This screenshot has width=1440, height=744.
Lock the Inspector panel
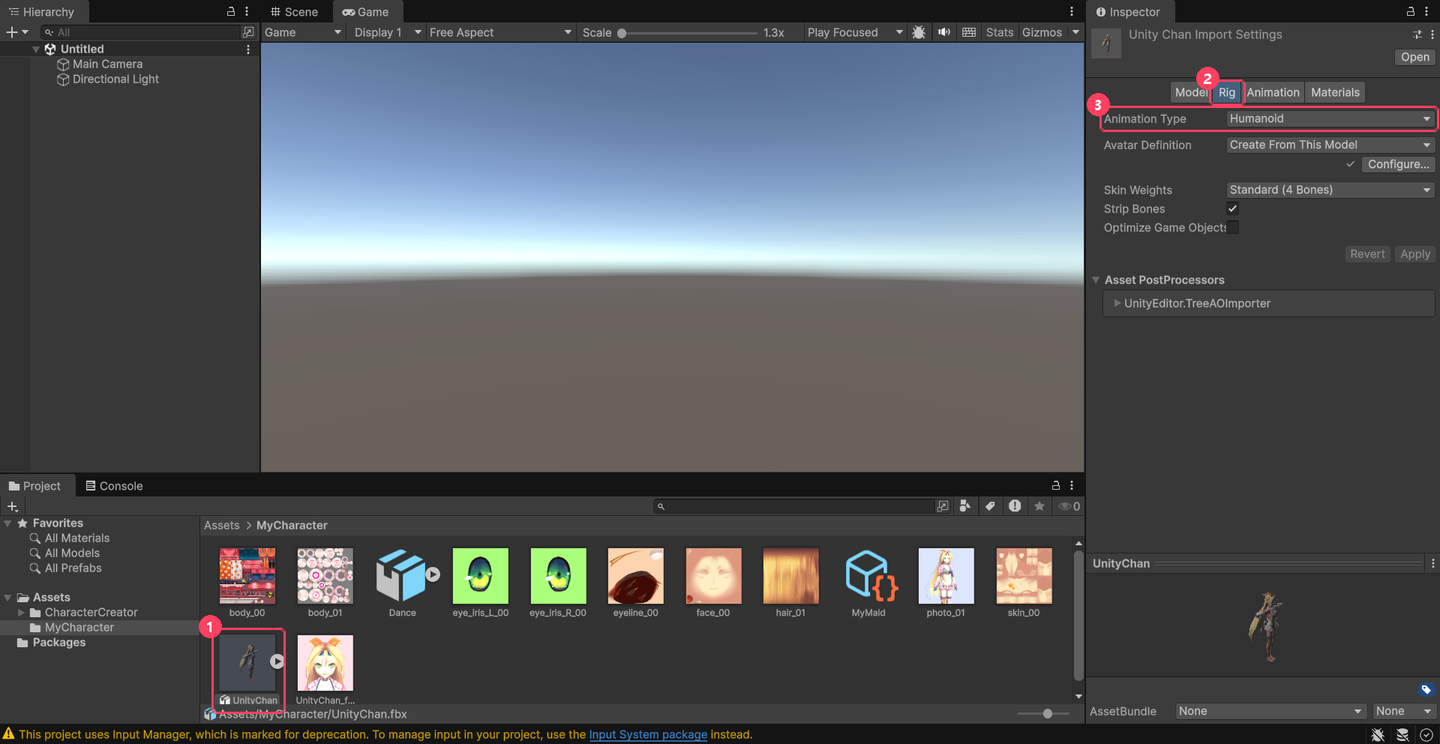(x=1411, y=12)
